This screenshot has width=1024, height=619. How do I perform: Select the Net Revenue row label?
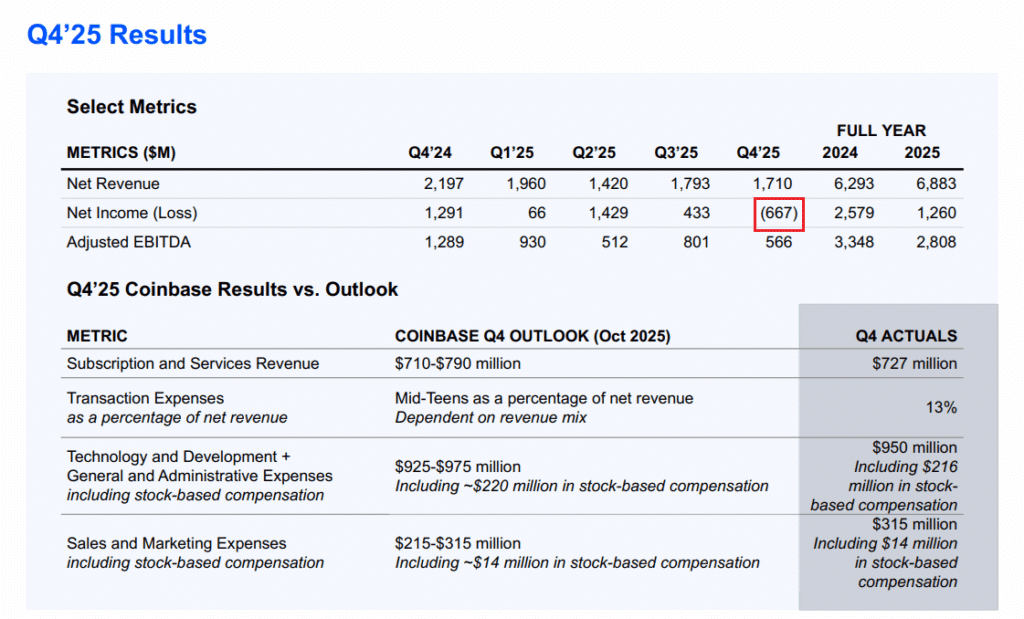pos(113,184)
